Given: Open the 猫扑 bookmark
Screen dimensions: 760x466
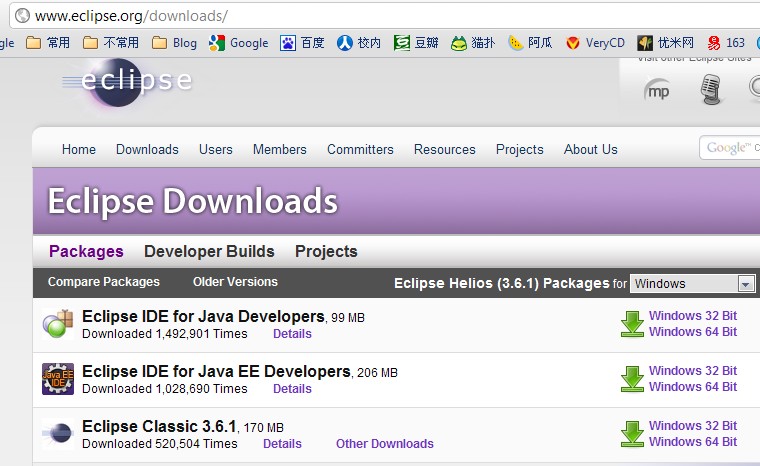Looking at the screenshot, I should pos(473,43).
